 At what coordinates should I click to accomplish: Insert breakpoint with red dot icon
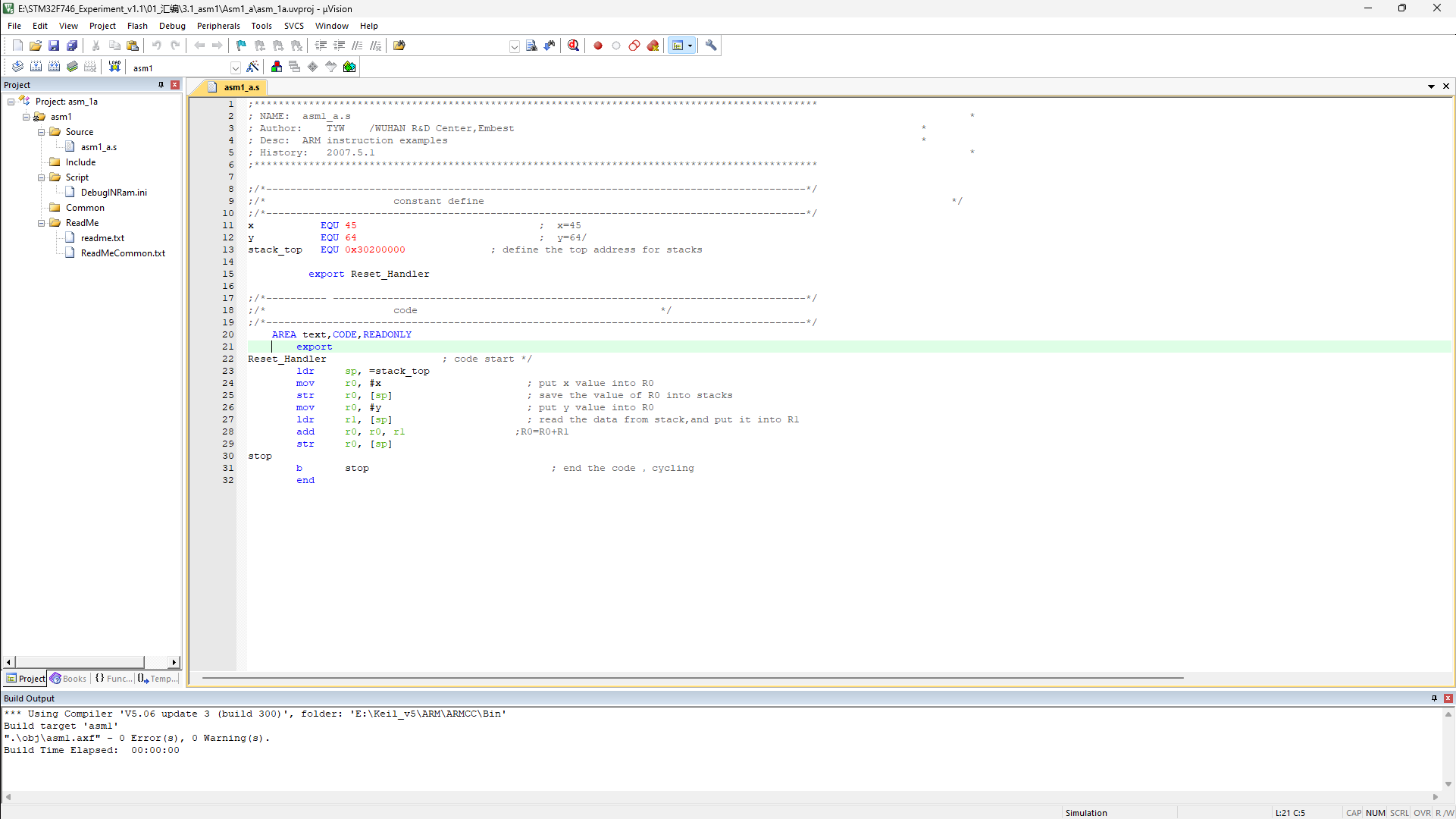598,45
